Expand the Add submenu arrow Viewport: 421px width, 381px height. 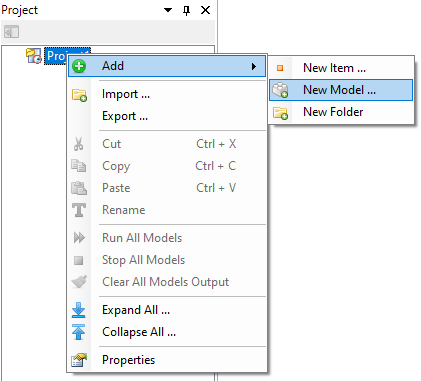(254, 66)
